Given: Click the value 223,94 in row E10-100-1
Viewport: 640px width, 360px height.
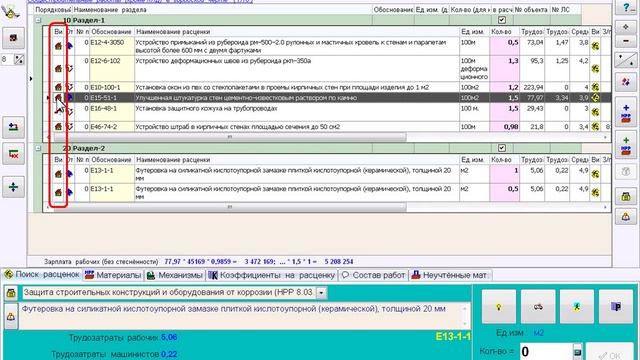Looking at the screenshot, I should pyautogui.click(x=532, y=87).
